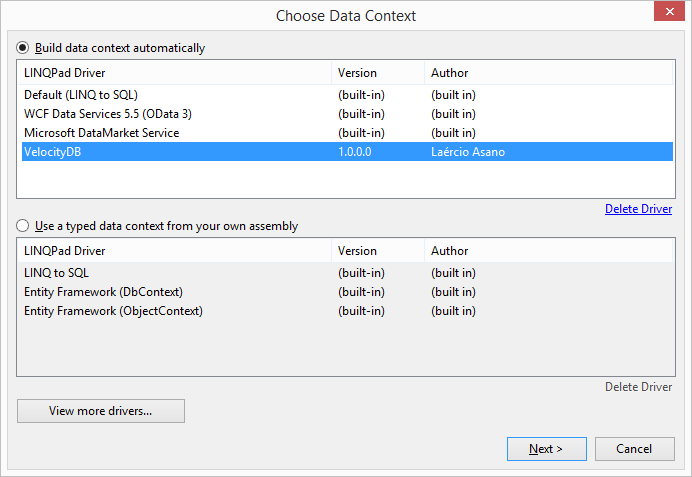
Task: Click Version column header in upper list
Action: 378,73
